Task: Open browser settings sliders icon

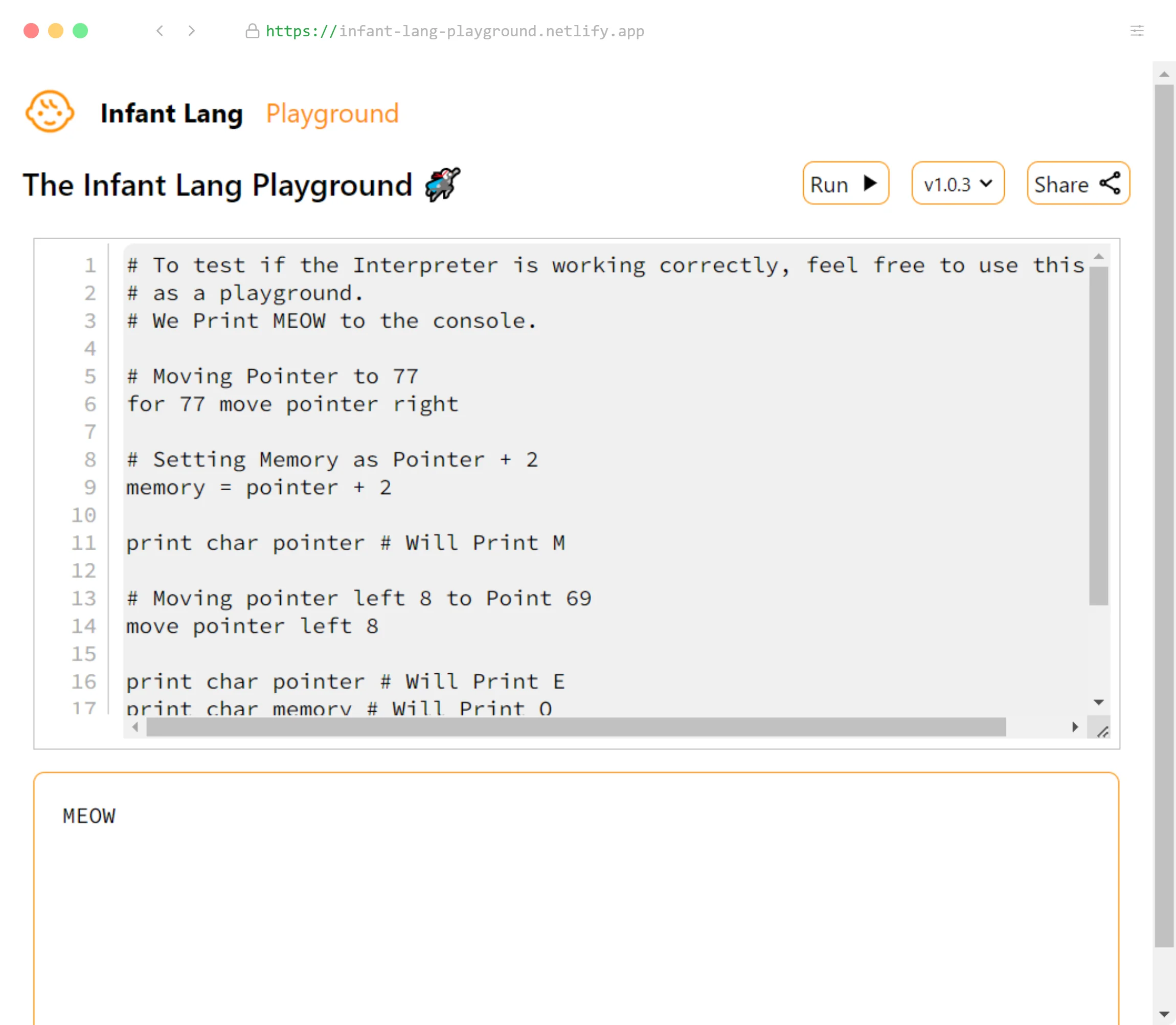Action: (x=1137, y=31)
